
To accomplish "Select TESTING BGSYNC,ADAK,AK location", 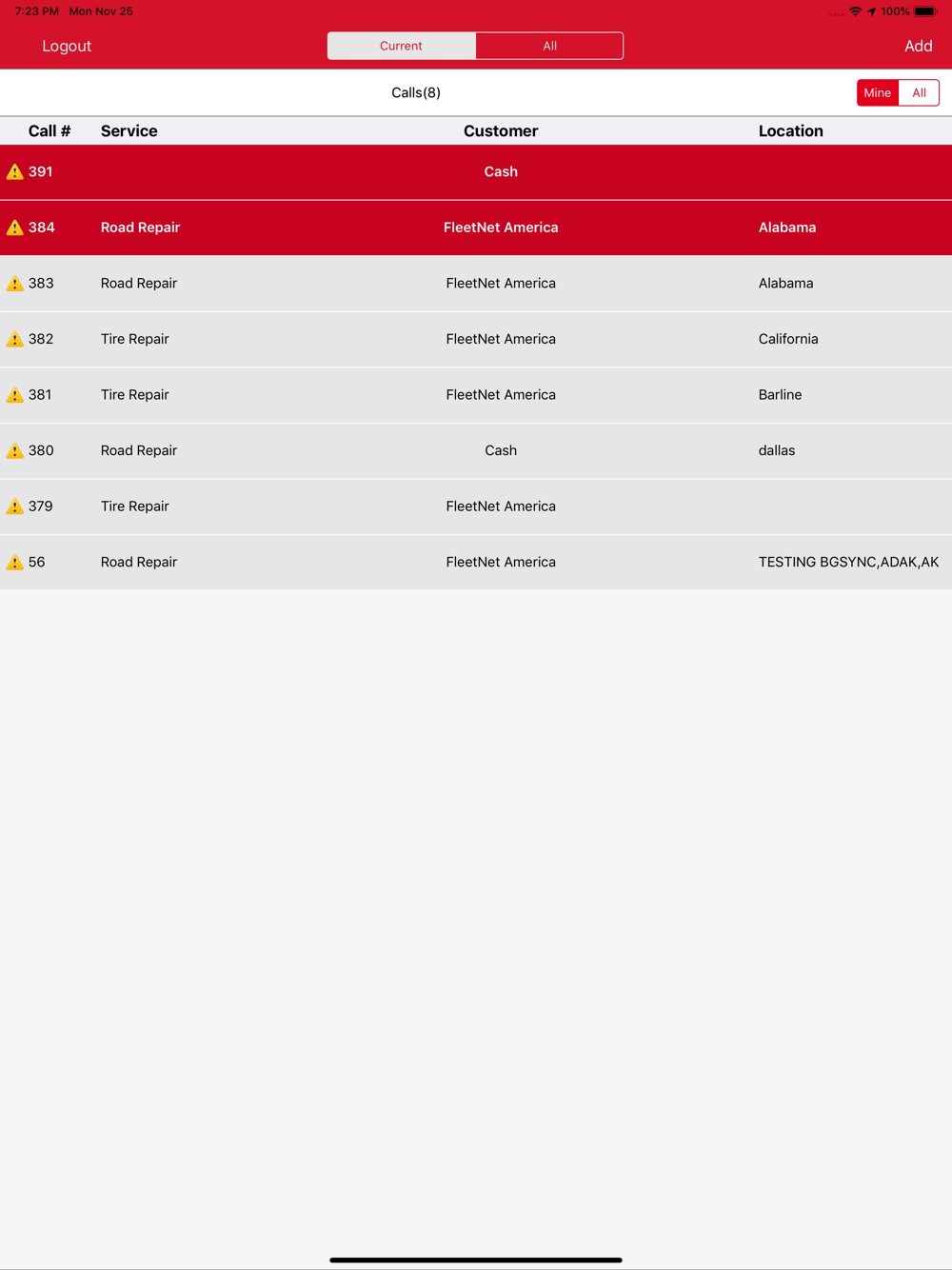I will (848, 563).
